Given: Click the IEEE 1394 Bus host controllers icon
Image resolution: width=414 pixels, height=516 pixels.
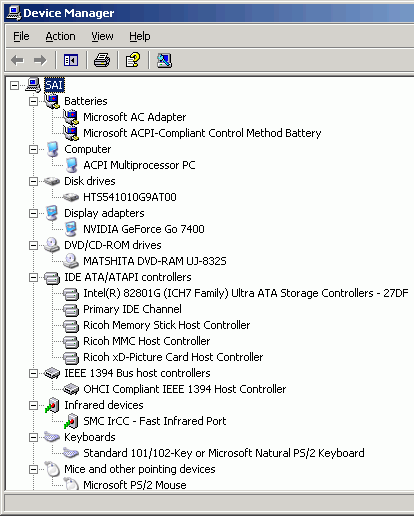Looking at the screenshot, I should (52, 373).
